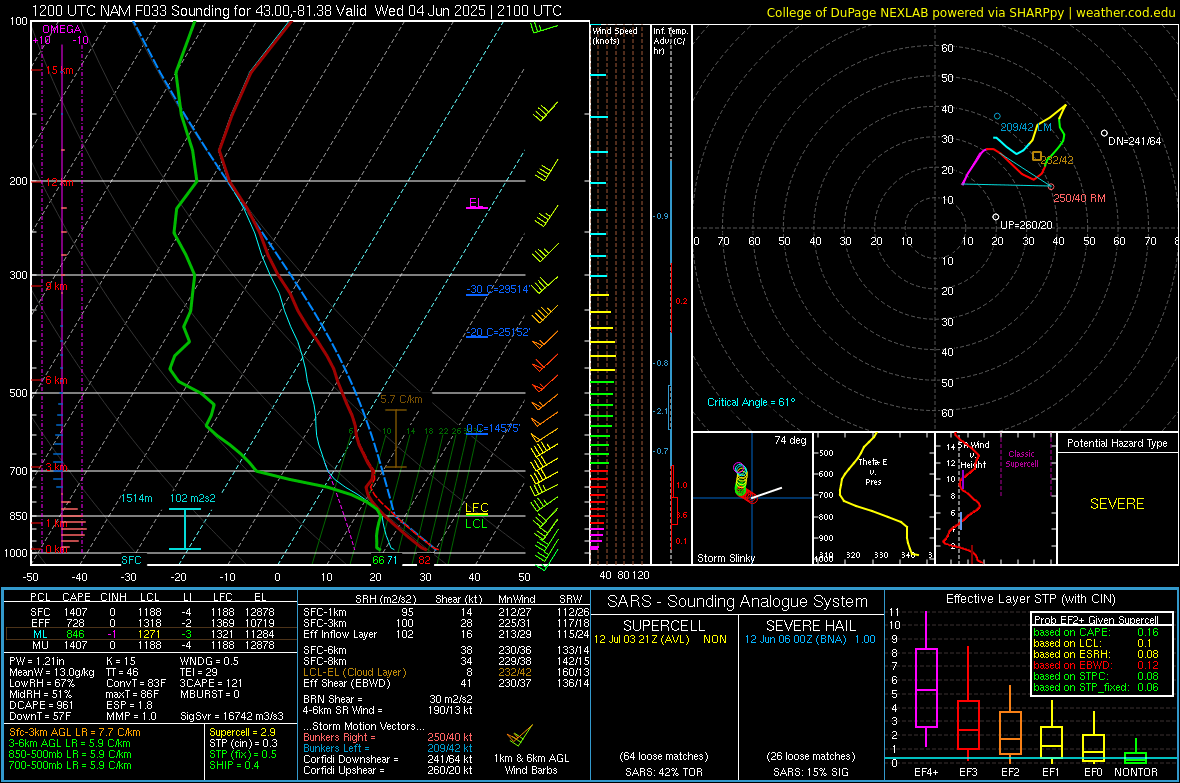This screenshot has width=1180, height=783.
Task: Click the Bunkers left-mover circle on the hodograph
Action: point(997,117)
